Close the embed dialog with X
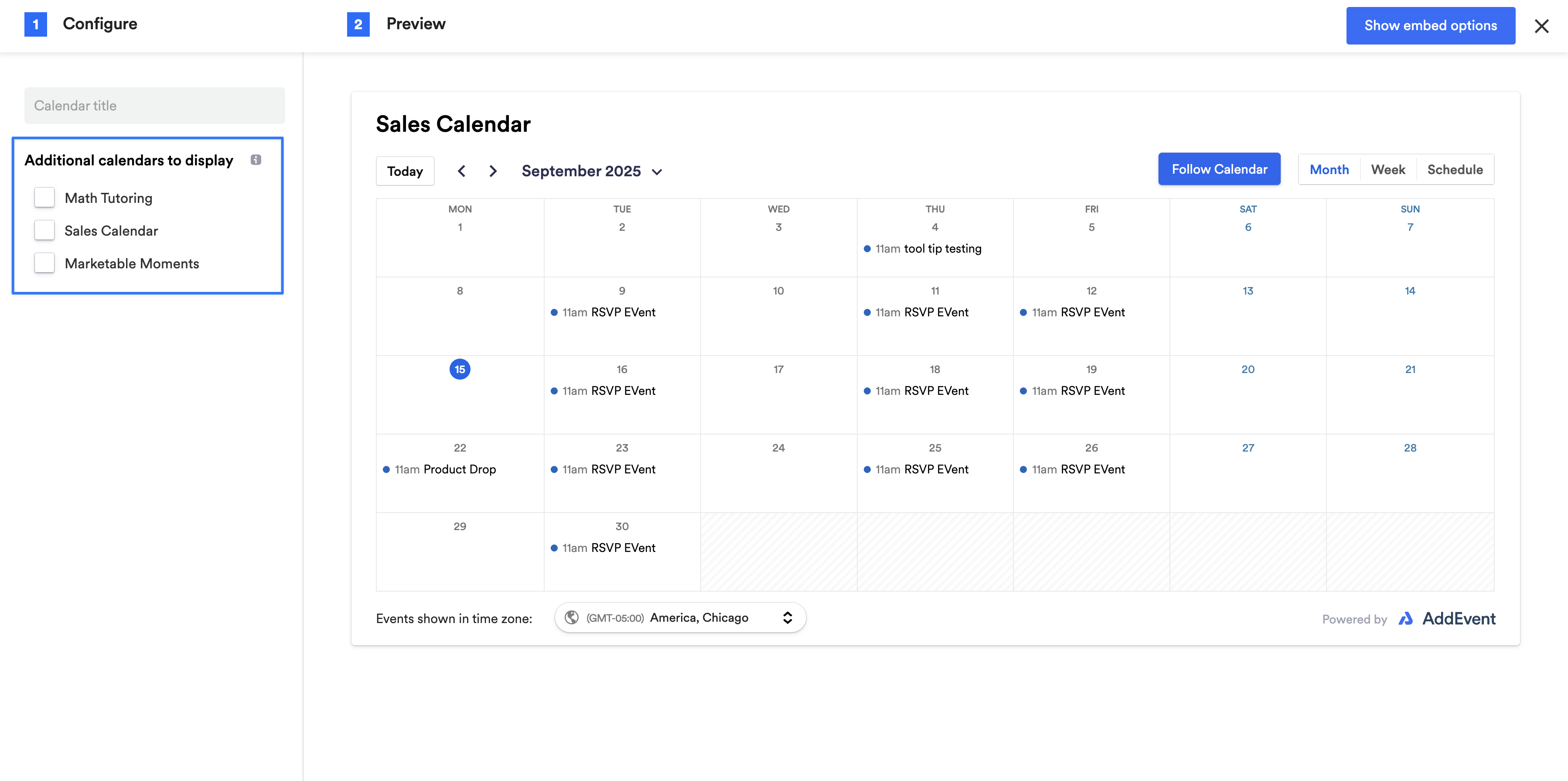 tap(1541, 26)
